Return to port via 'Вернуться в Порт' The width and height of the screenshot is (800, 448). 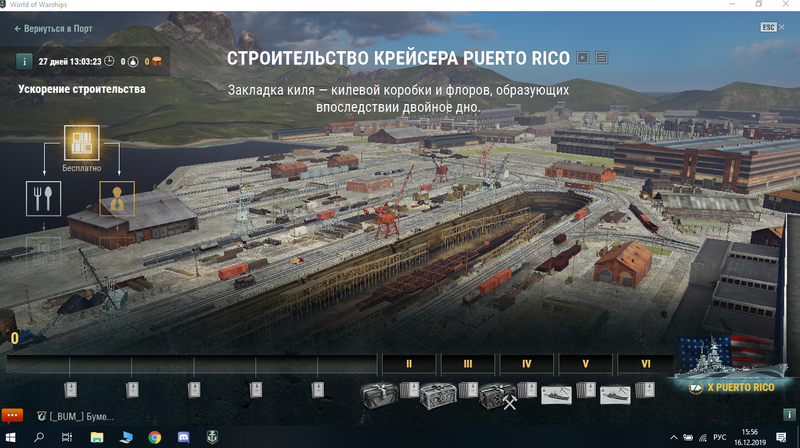coord(56,29)
